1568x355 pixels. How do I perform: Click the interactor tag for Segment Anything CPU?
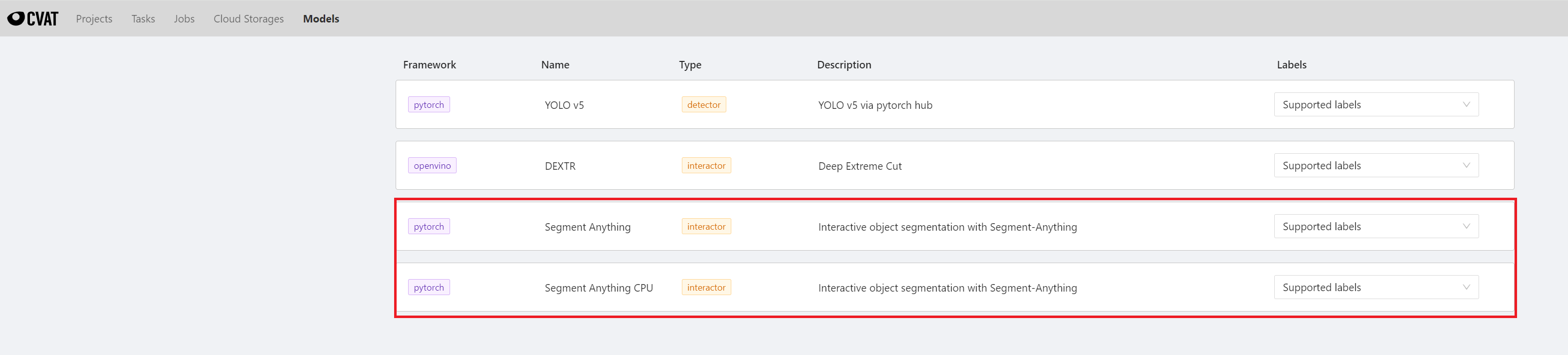click(706, 288)
